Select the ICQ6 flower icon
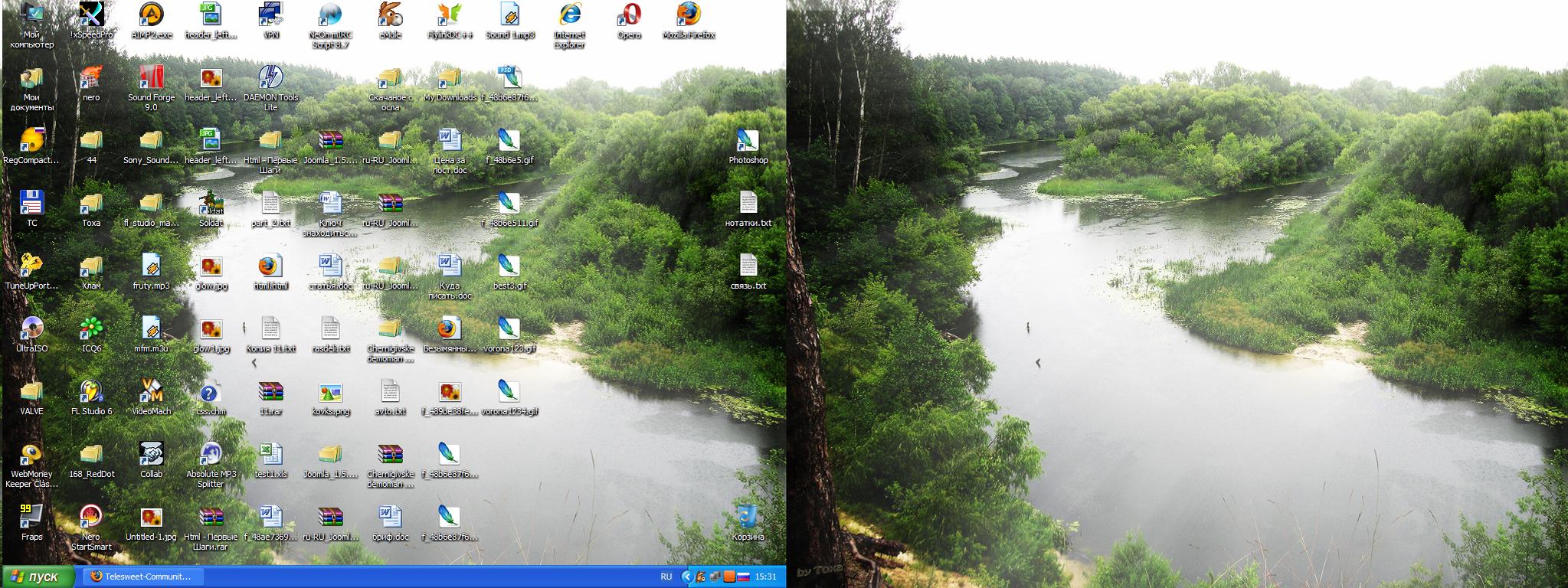 [x=91, y=329]
